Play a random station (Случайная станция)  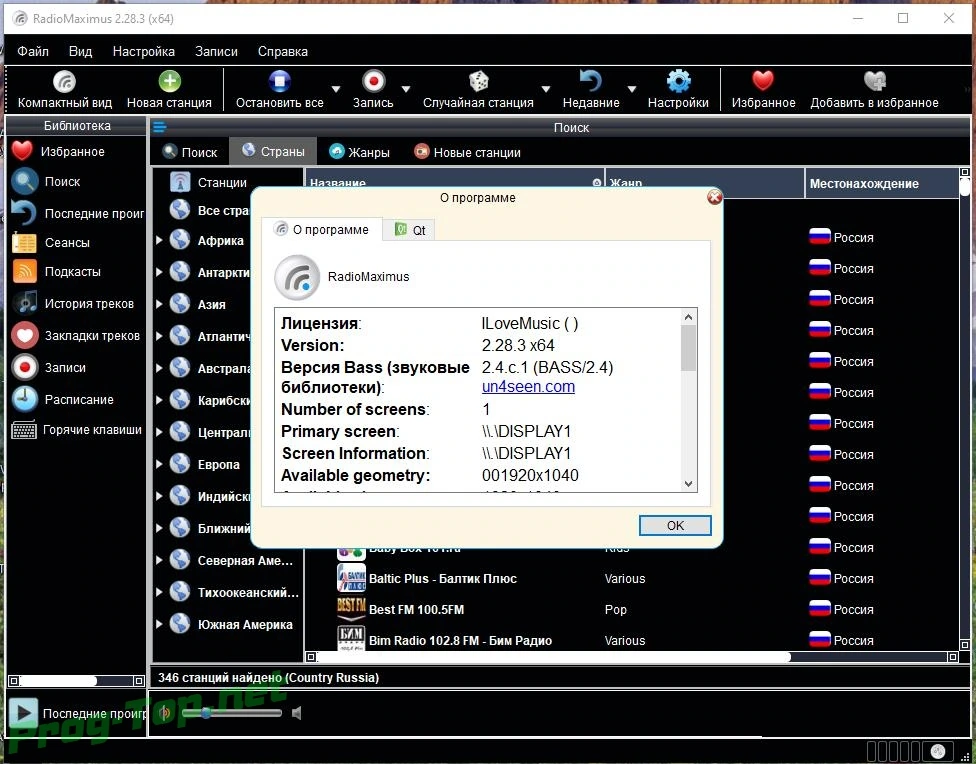pyautogui.click(x=478, y=90)
